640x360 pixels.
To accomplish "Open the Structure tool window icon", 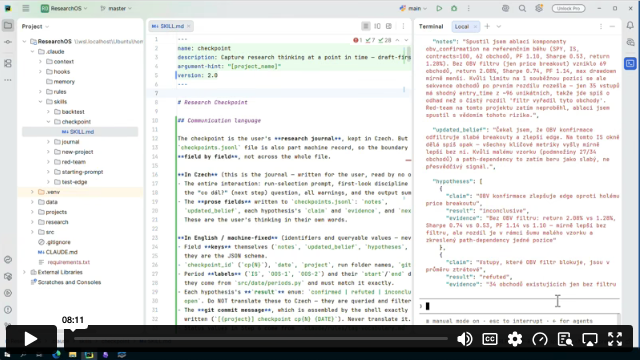I will (8, 63).
